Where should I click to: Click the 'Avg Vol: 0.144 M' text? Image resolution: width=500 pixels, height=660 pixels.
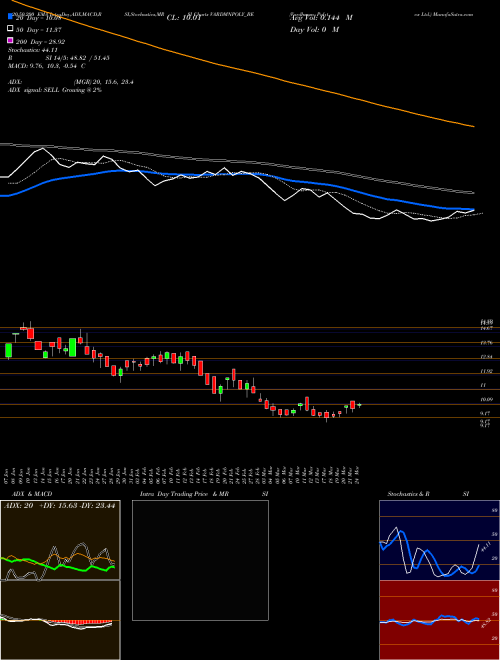pos(321,18)
